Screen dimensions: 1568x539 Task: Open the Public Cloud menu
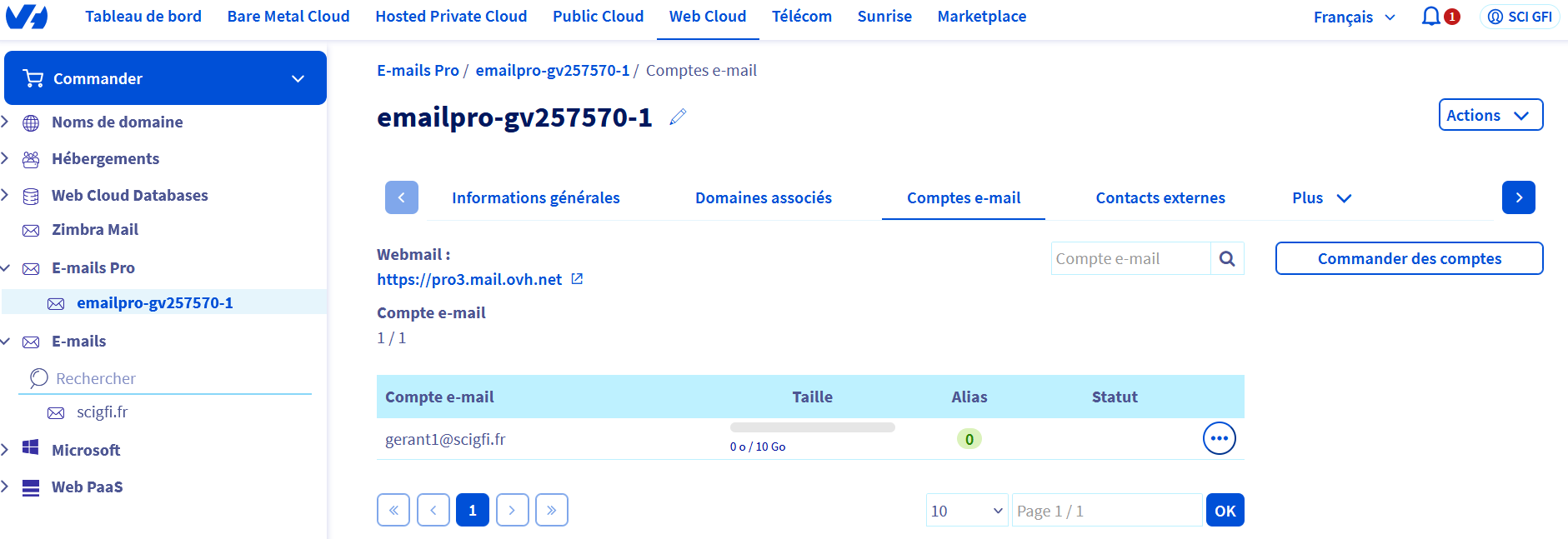[598, 17]
